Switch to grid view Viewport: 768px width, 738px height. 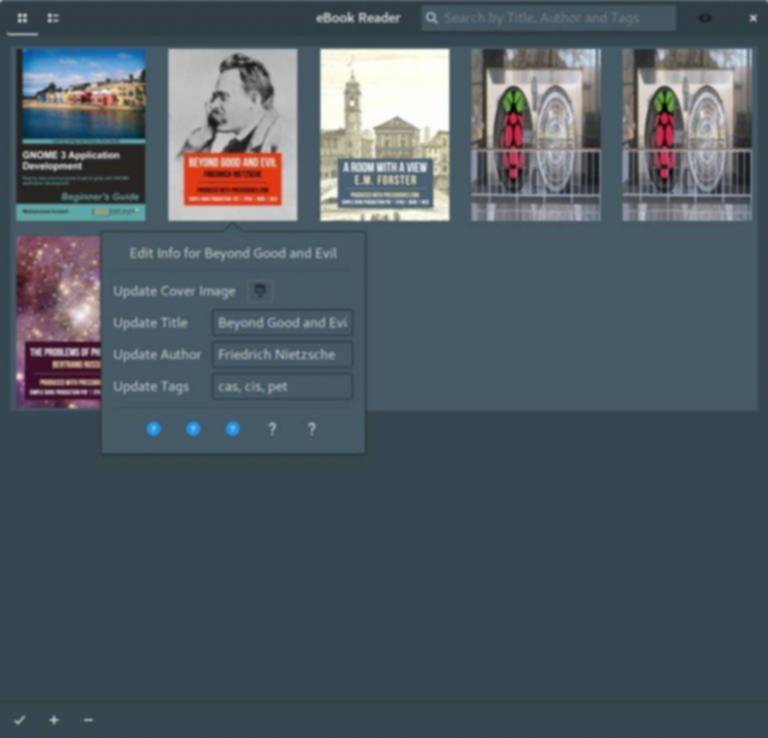tap(22, 19)
